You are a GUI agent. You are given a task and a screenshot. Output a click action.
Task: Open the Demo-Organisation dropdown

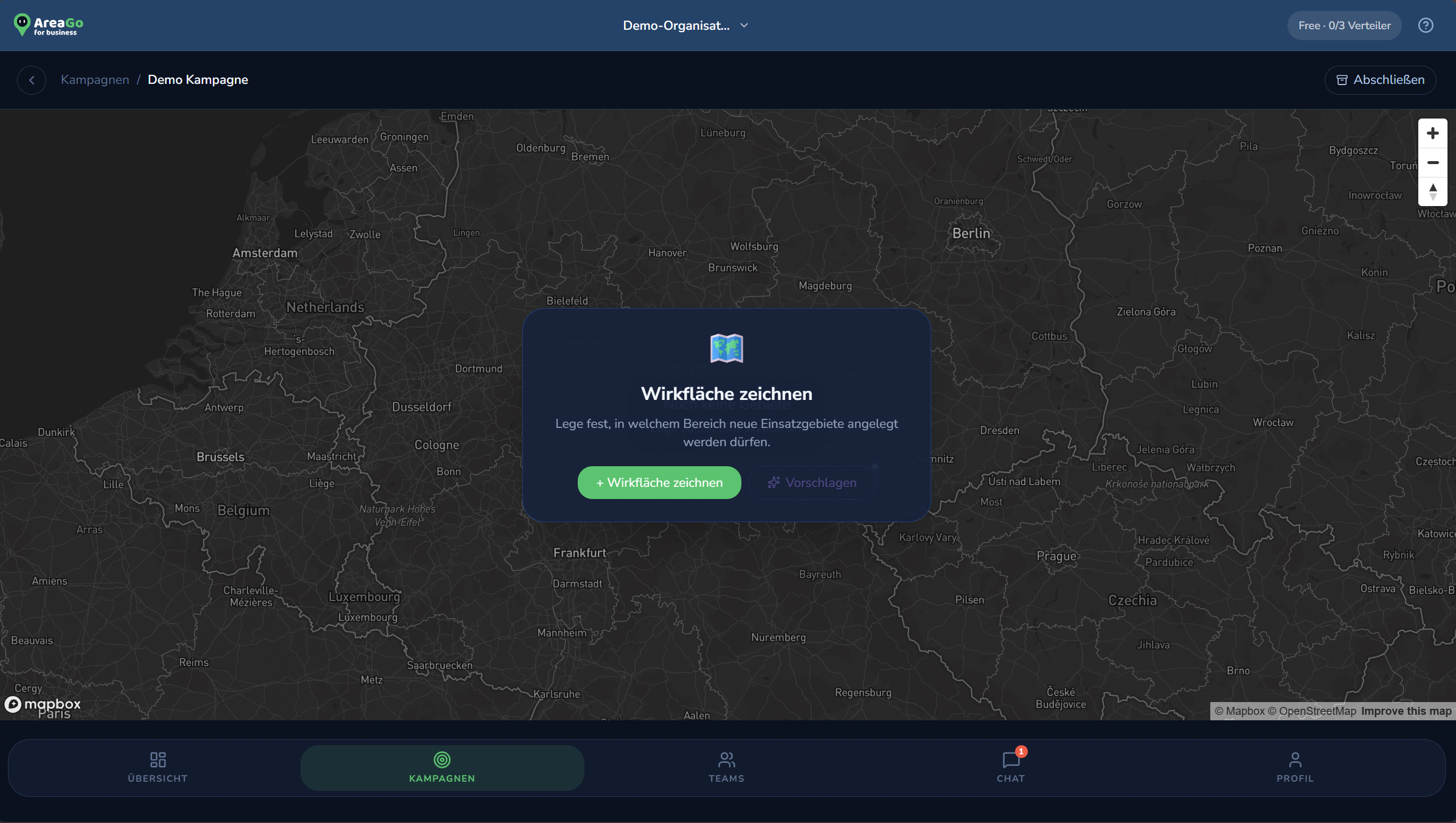click(686, 26)
